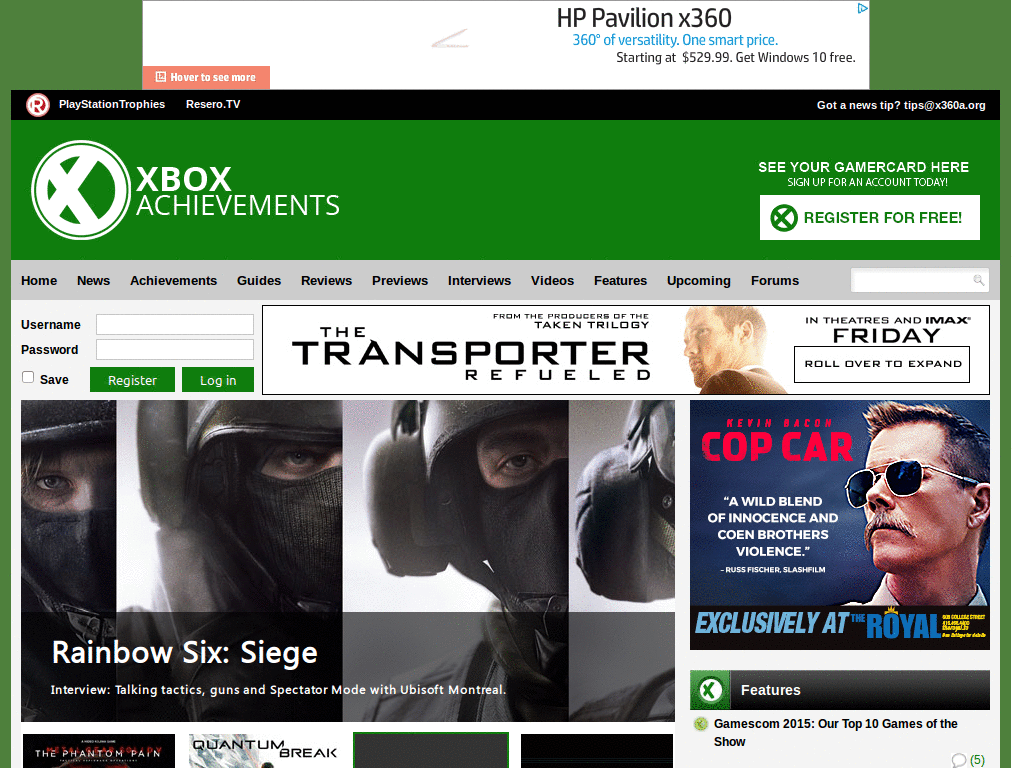Open the Interviews menu item

[x=479, y=281]
